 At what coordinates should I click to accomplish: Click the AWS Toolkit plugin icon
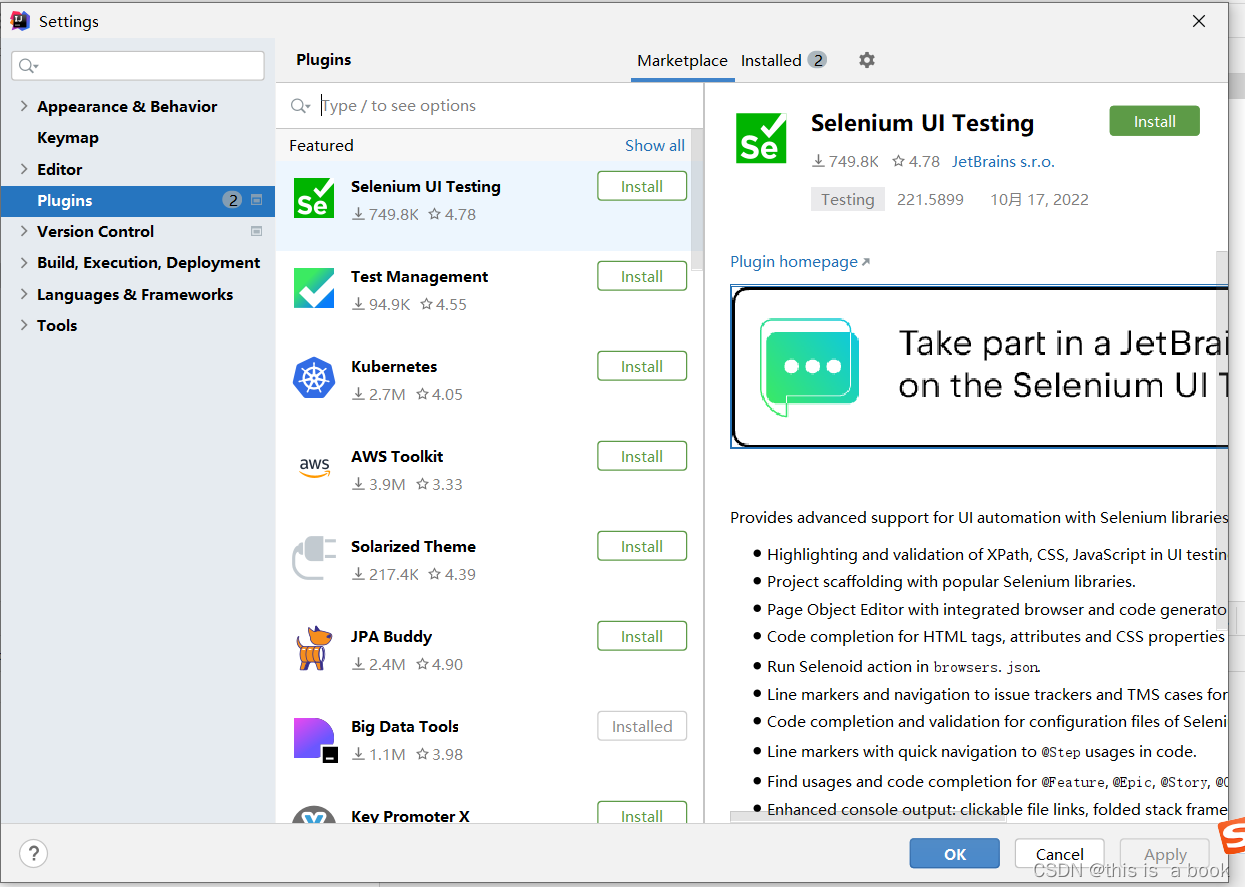(x=314, y=467)
